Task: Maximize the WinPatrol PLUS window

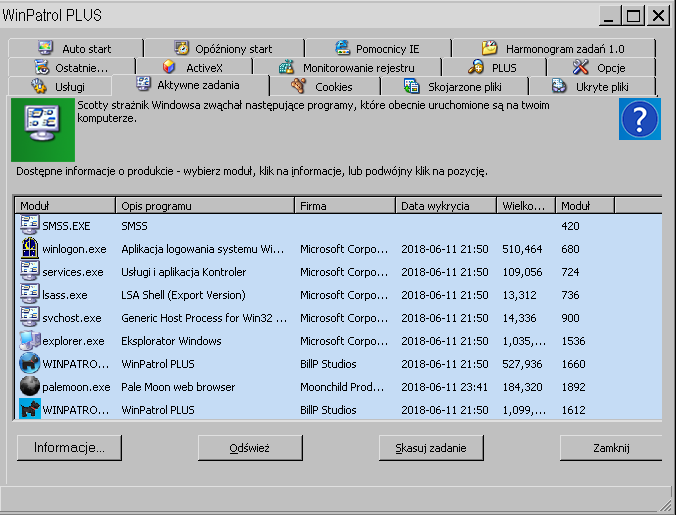Action: [x=633, y=16]
